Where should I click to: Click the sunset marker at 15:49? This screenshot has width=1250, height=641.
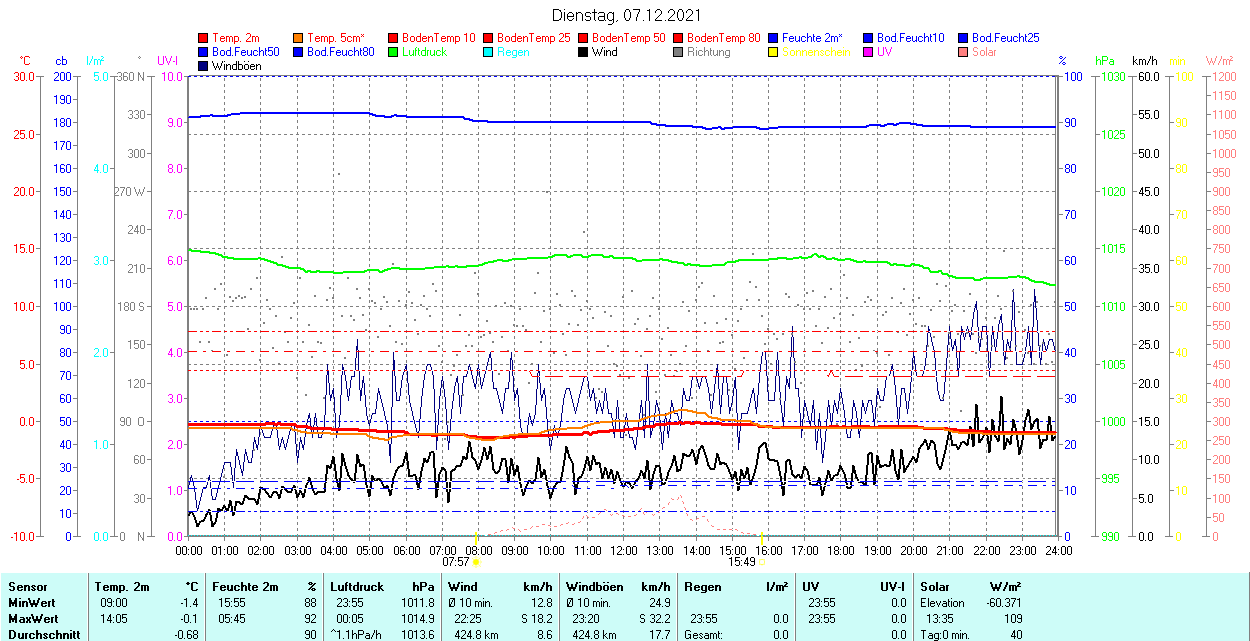[762, 562]
